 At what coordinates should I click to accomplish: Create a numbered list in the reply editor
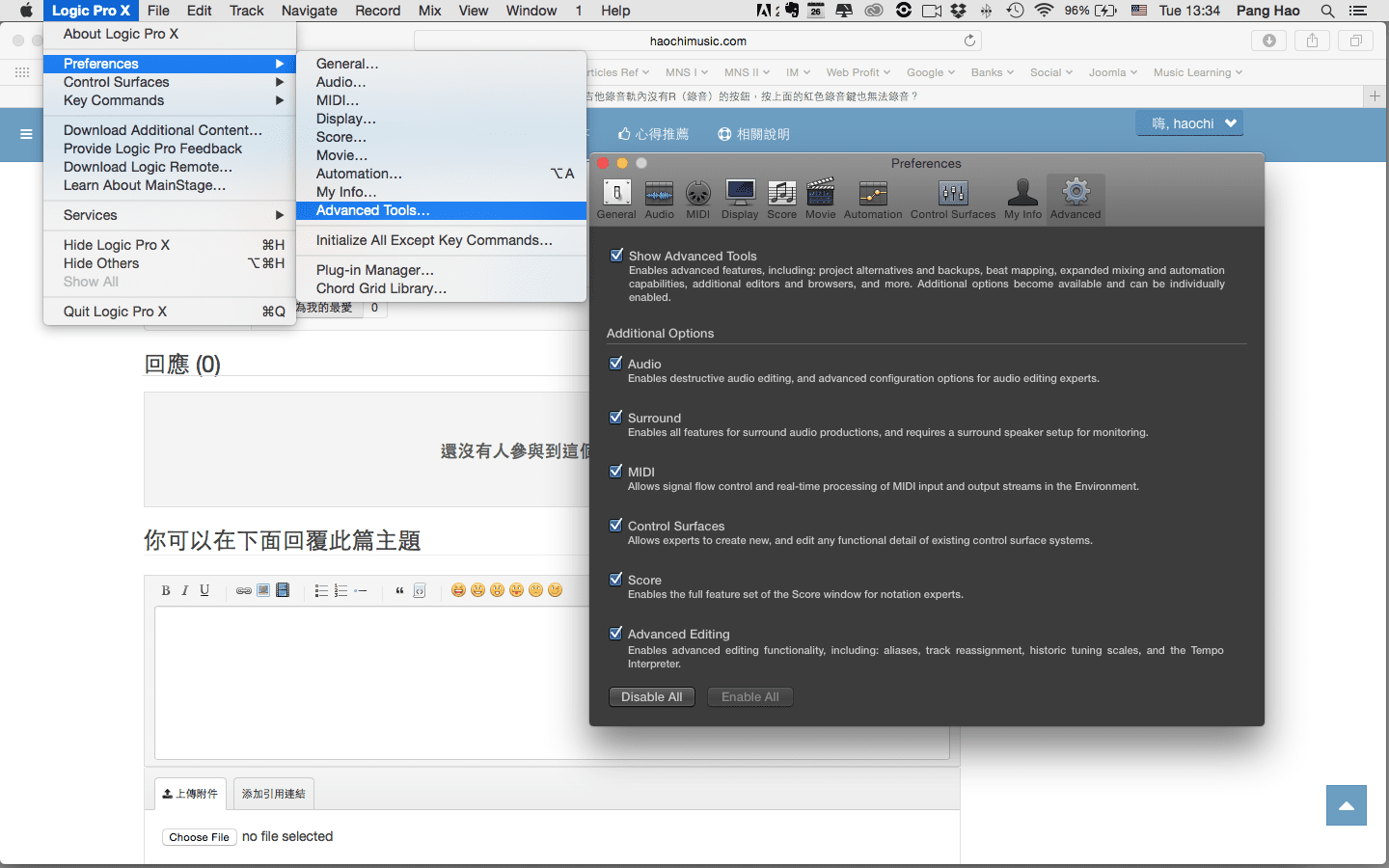pyautogui.click(x=340, y=590)
